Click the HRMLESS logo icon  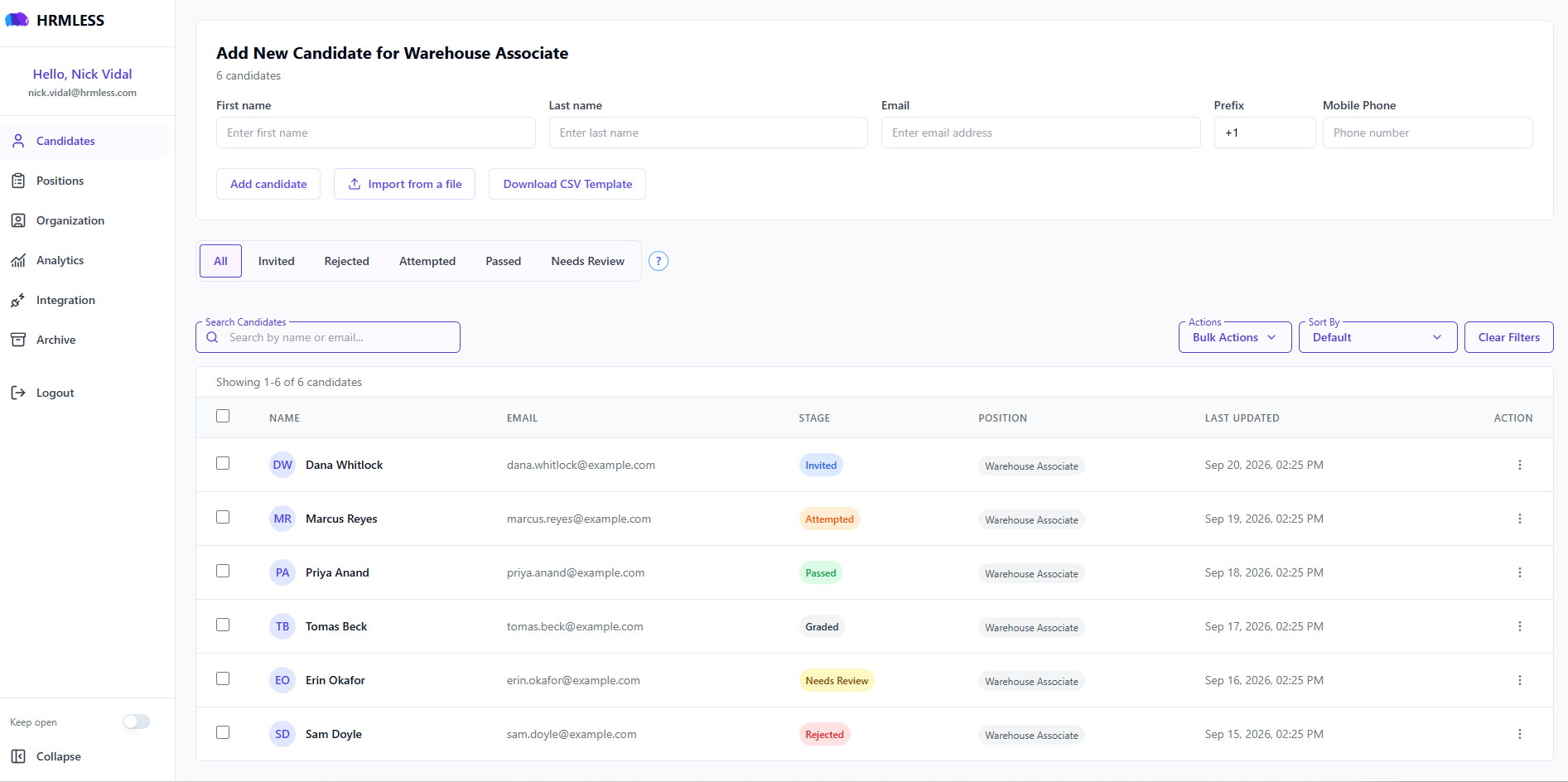[17, 20]
